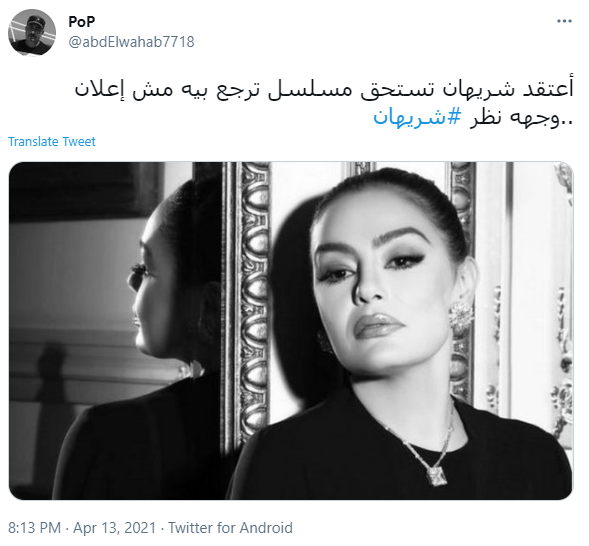Click the word أعتقد starting the tweet
Image resolution: width=589 pixels, height=546 pixels.
tap(548, 89)
